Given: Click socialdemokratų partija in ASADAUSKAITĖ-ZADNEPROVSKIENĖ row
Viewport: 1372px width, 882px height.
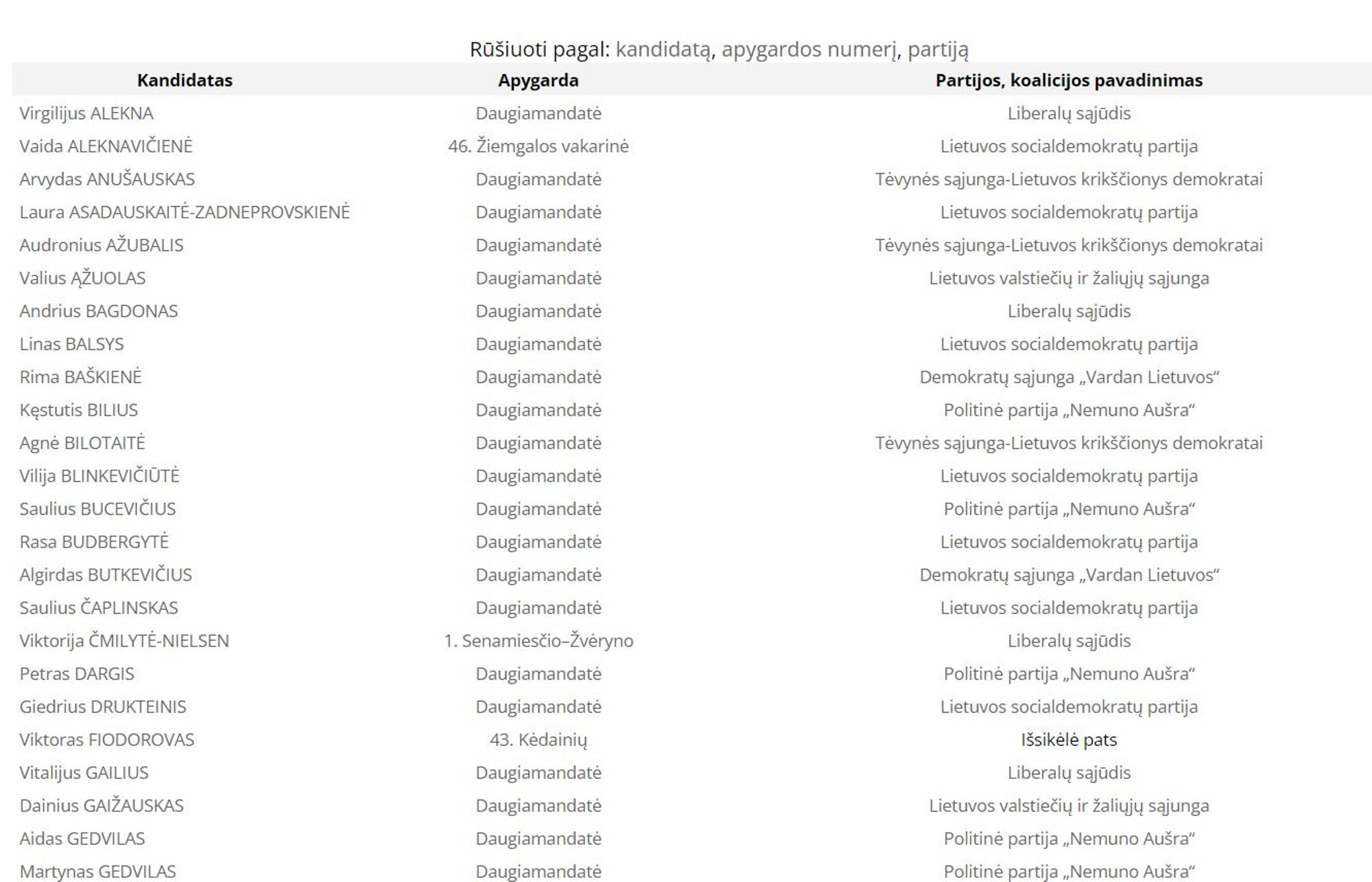Looking at the screenshot, I should point(1069,212).
